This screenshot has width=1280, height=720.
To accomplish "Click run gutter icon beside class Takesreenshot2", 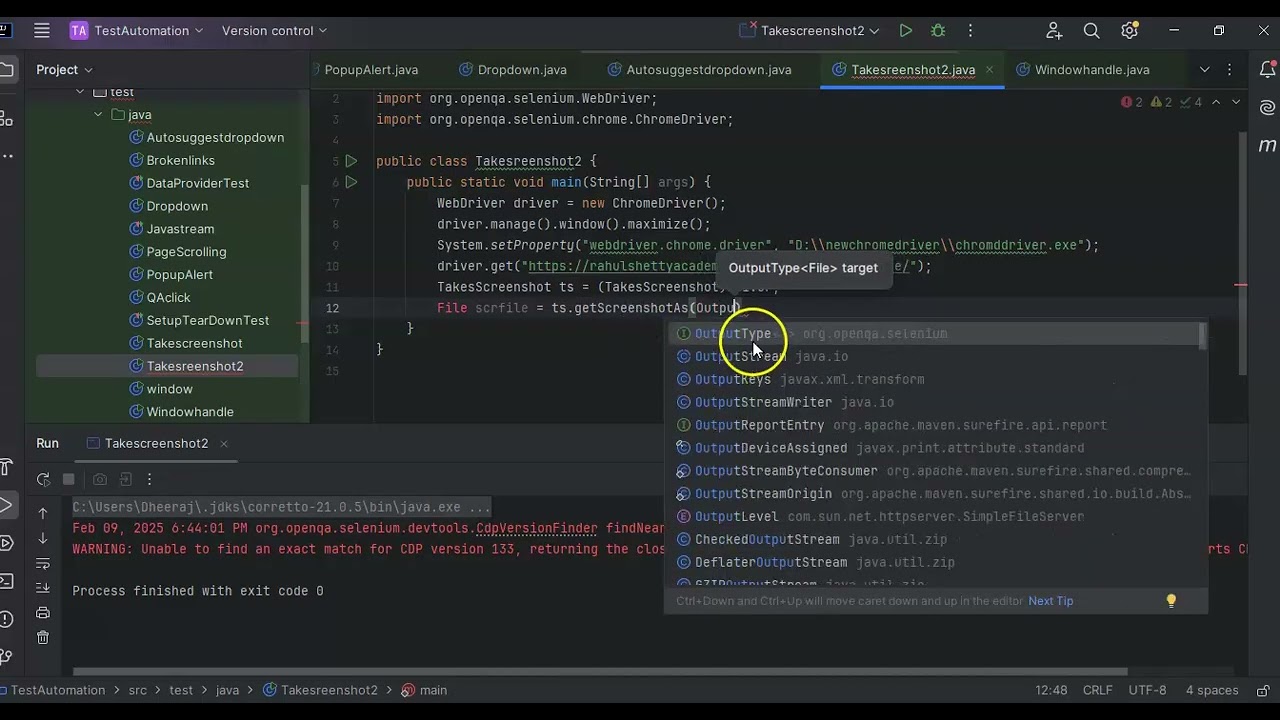I will pos(351,161).
